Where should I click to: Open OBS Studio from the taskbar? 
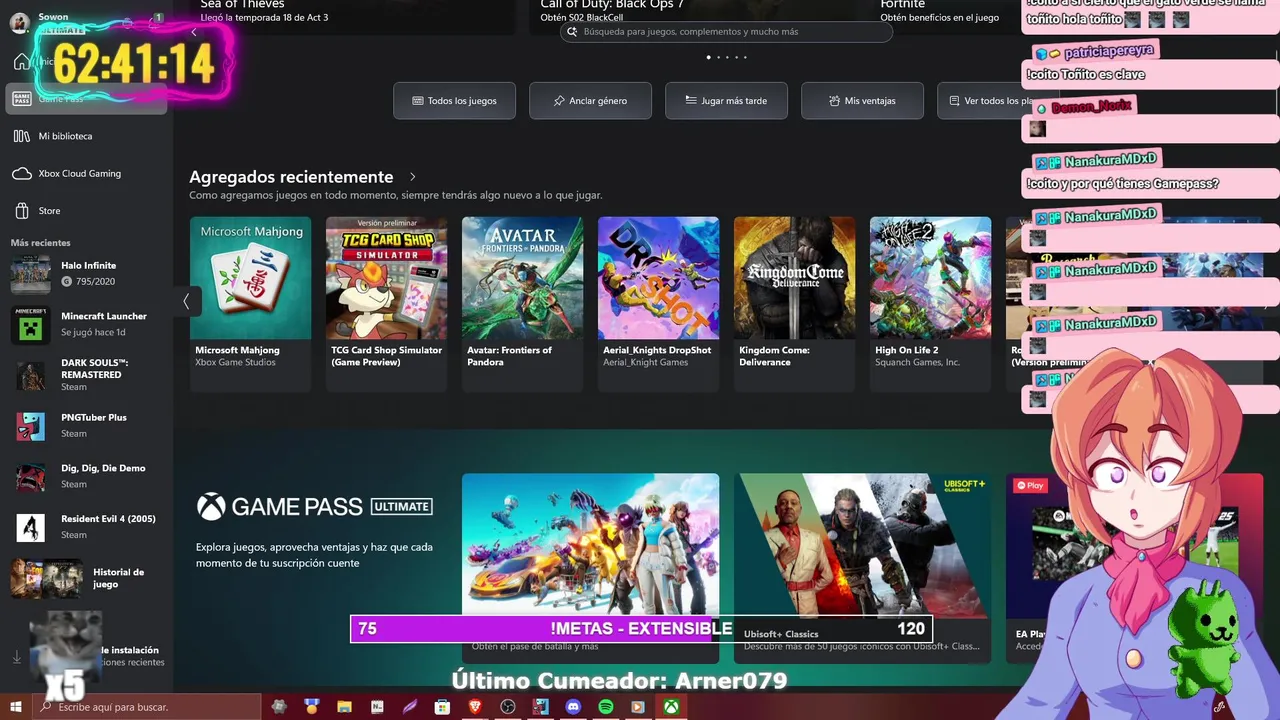coord(508,707)
